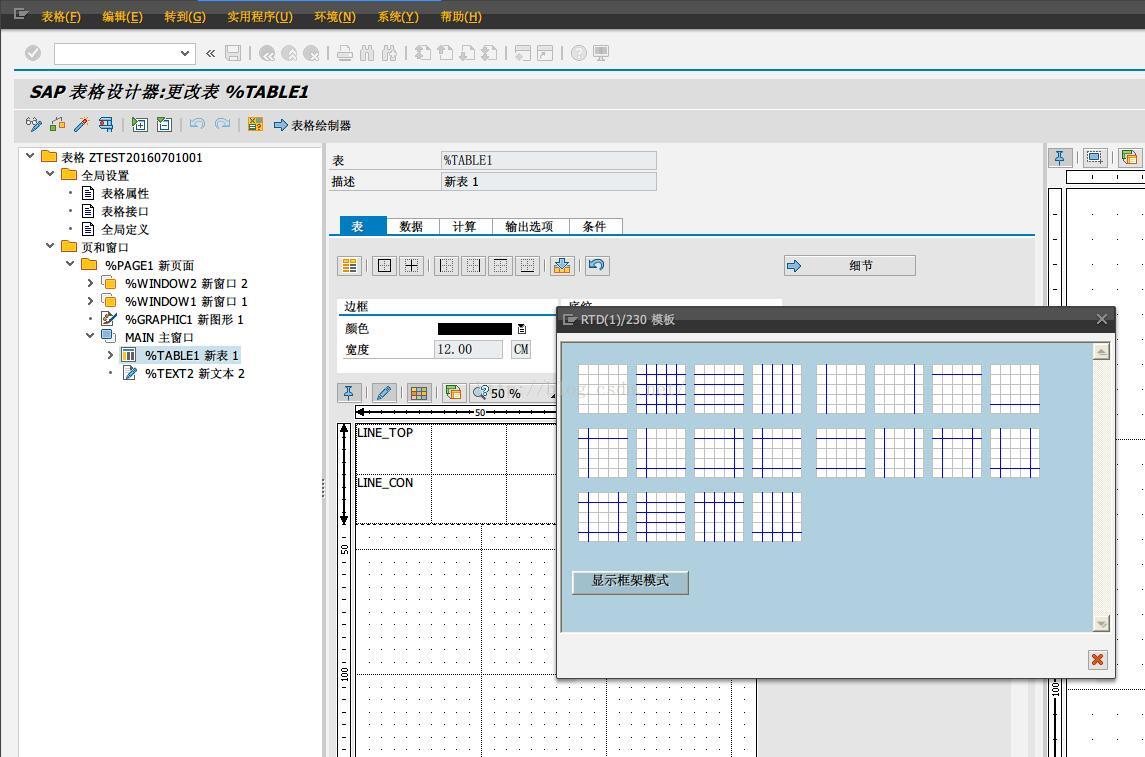Screen dimensions: 1145x757
Task: Switch to the 条件 tab
Action: point(594,226)
